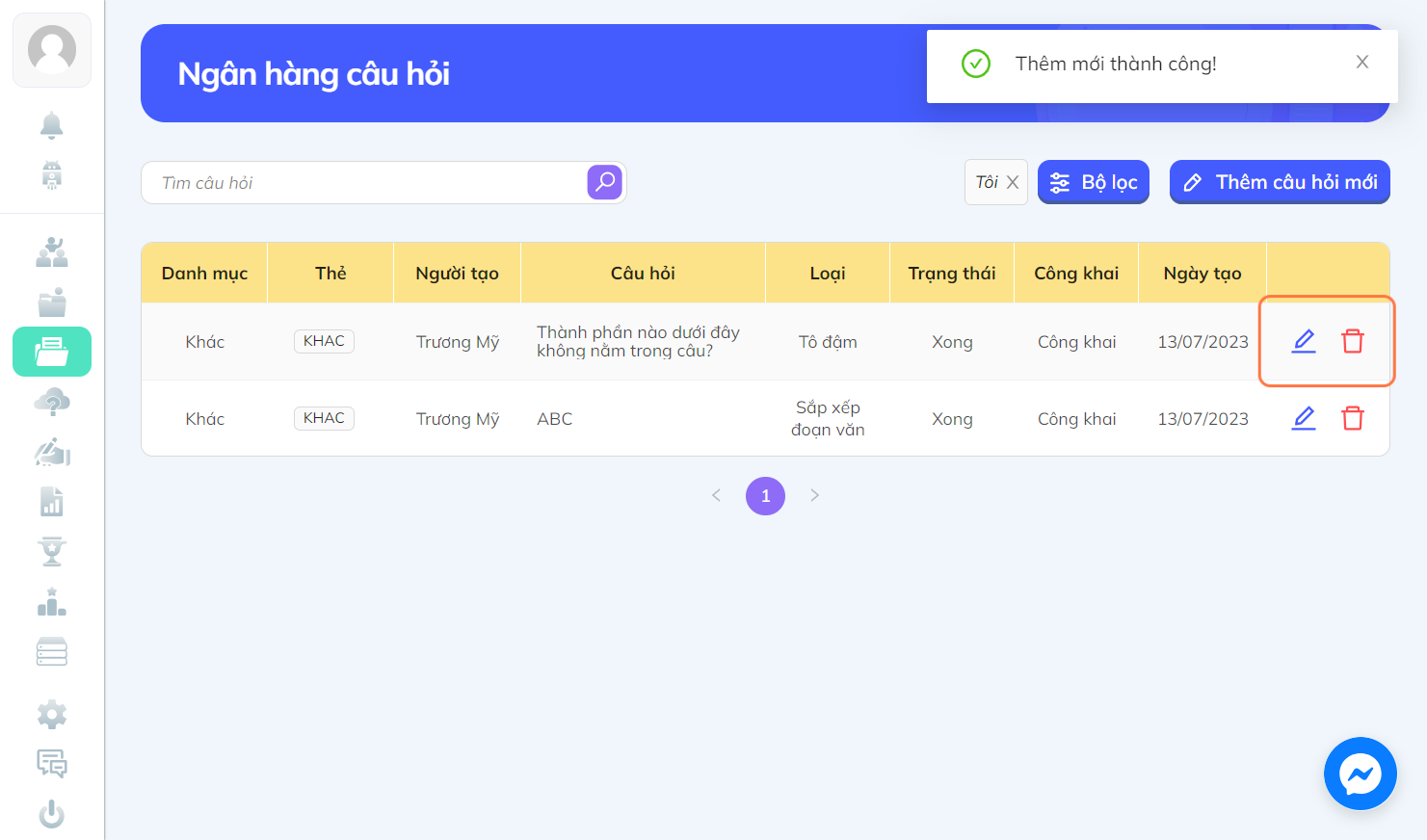Open the trophy awards sidebar icon

click(52, 552)
